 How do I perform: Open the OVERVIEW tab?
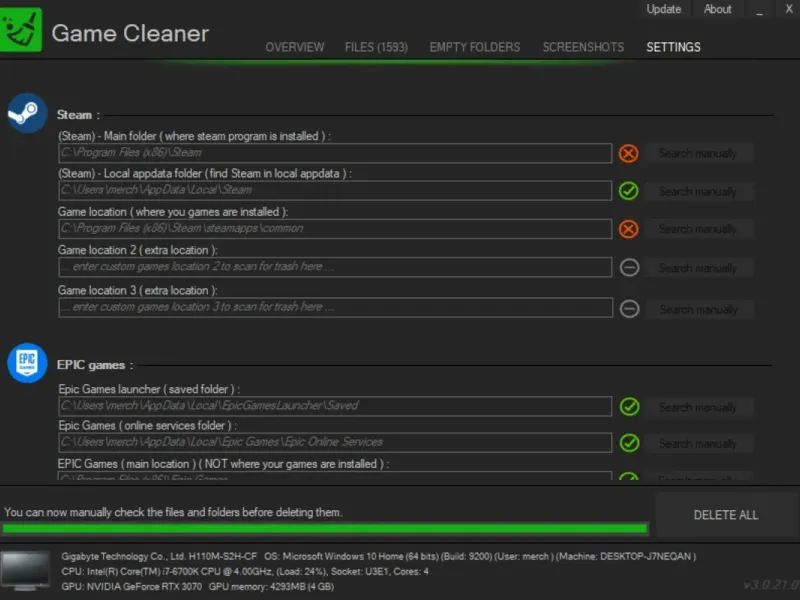click(x=294, y=47)
